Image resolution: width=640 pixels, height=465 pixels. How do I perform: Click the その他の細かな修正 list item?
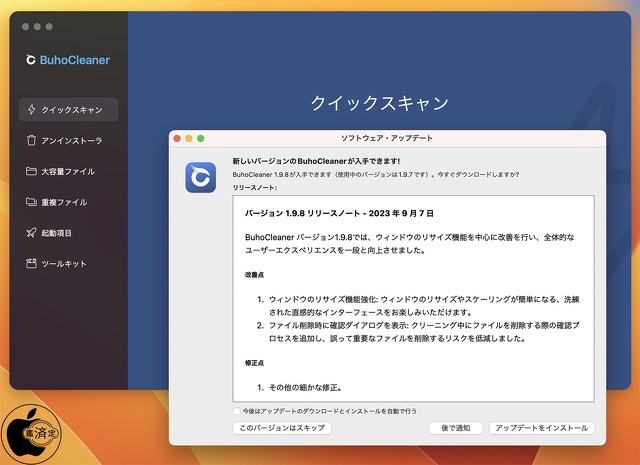click(305, 387)
